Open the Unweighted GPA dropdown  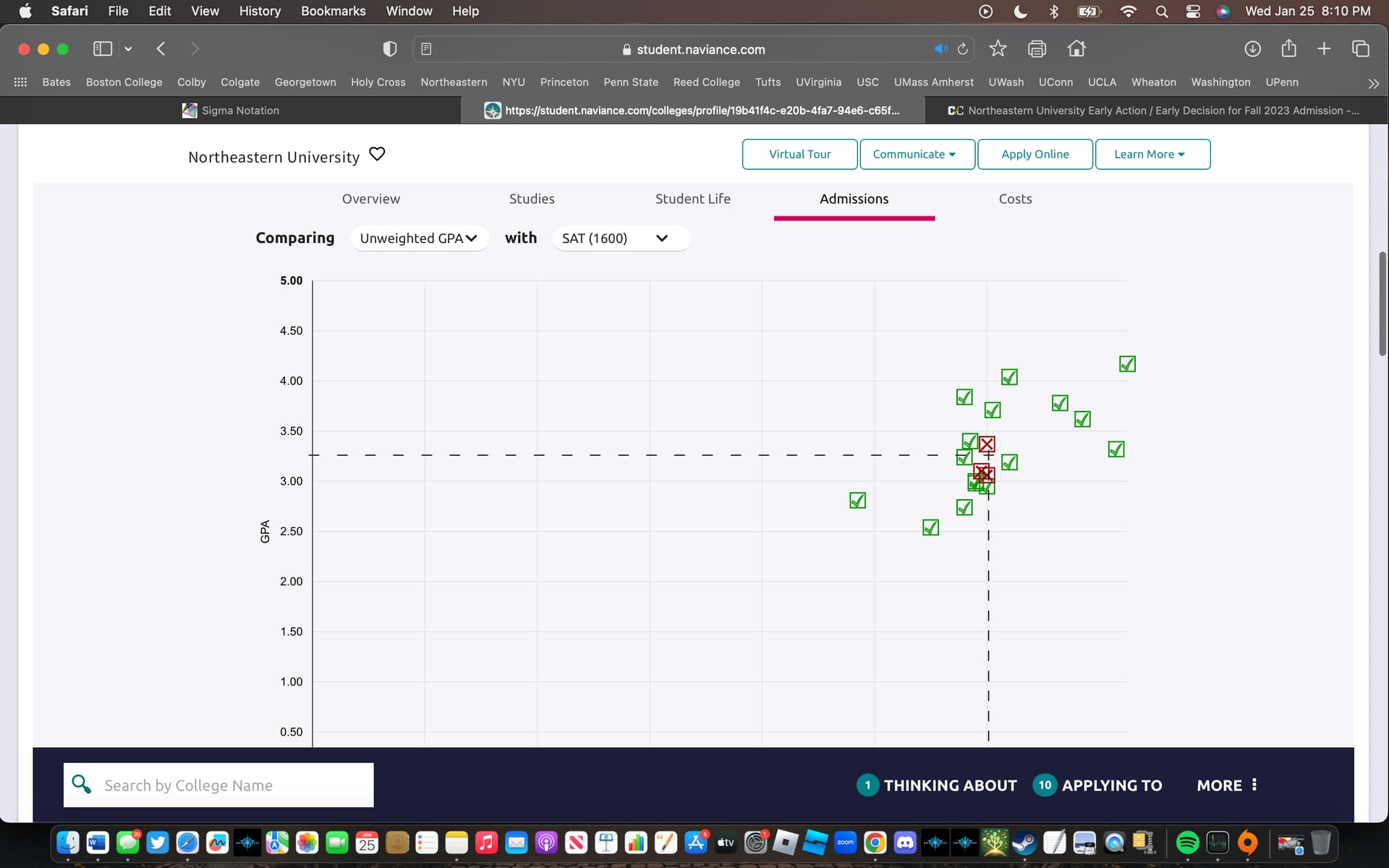coord(419,238)
